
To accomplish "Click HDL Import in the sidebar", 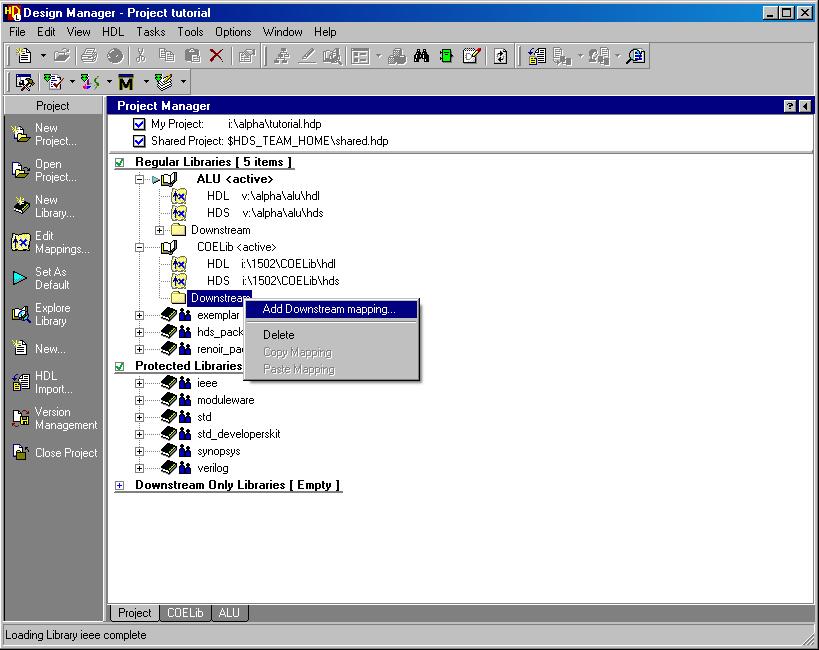I will pyautogui.click(x=42, y=382).
